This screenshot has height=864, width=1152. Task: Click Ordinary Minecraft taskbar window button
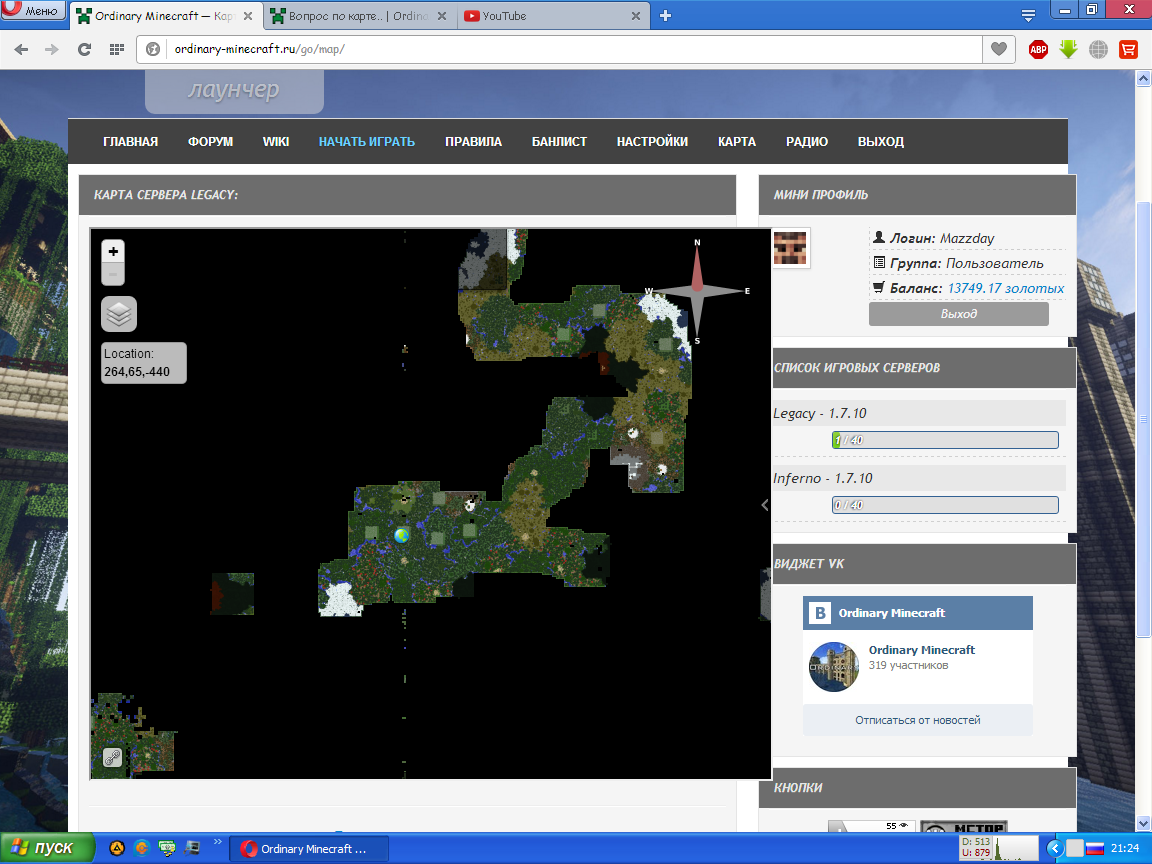click(x=309, y=849)
